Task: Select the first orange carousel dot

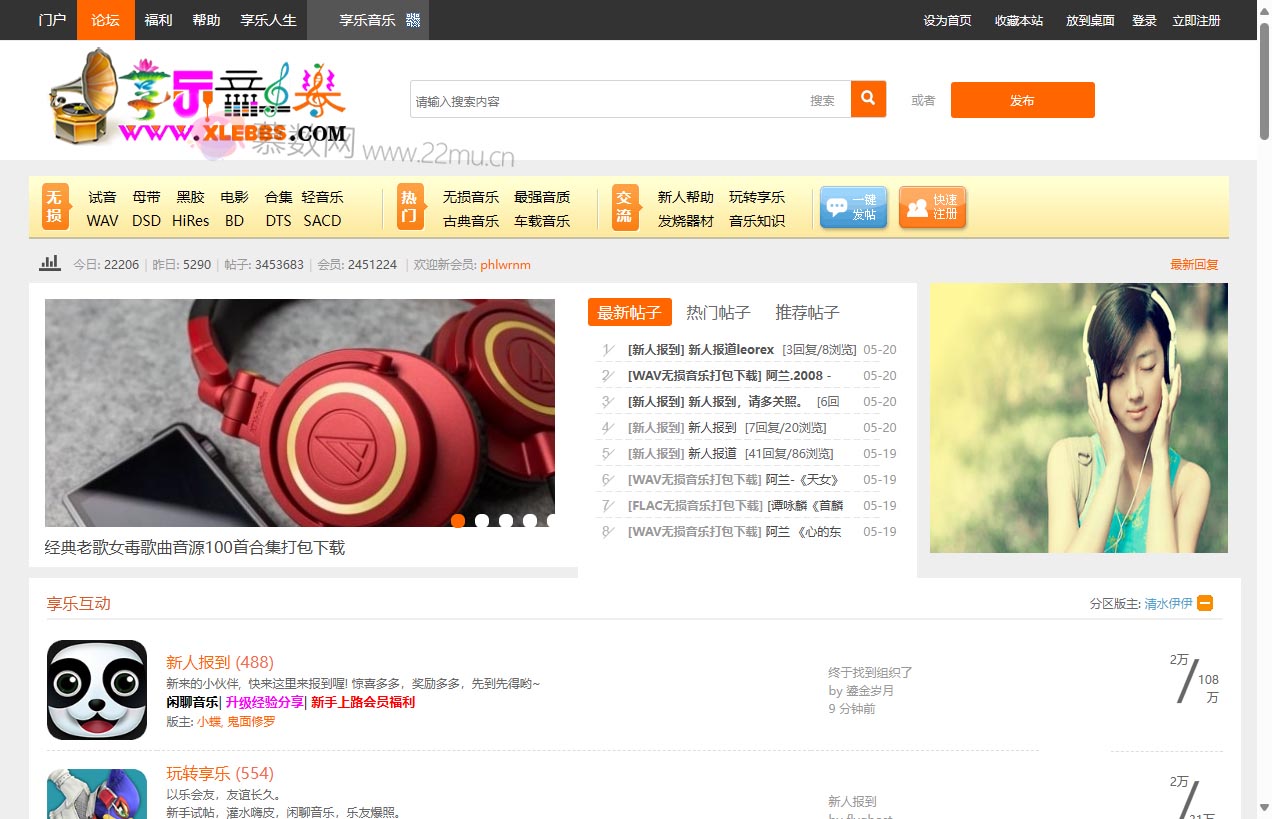Action: (458, 520)
